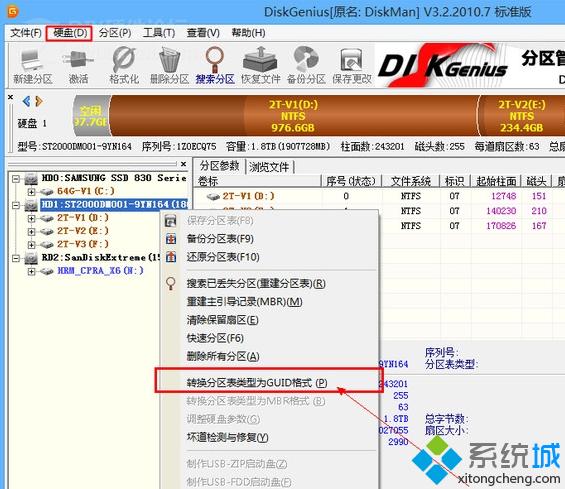Close the left disk tree panel
The width and height of the screenshot is (565, 489).
pyautogui.click(x=183, y=164)
